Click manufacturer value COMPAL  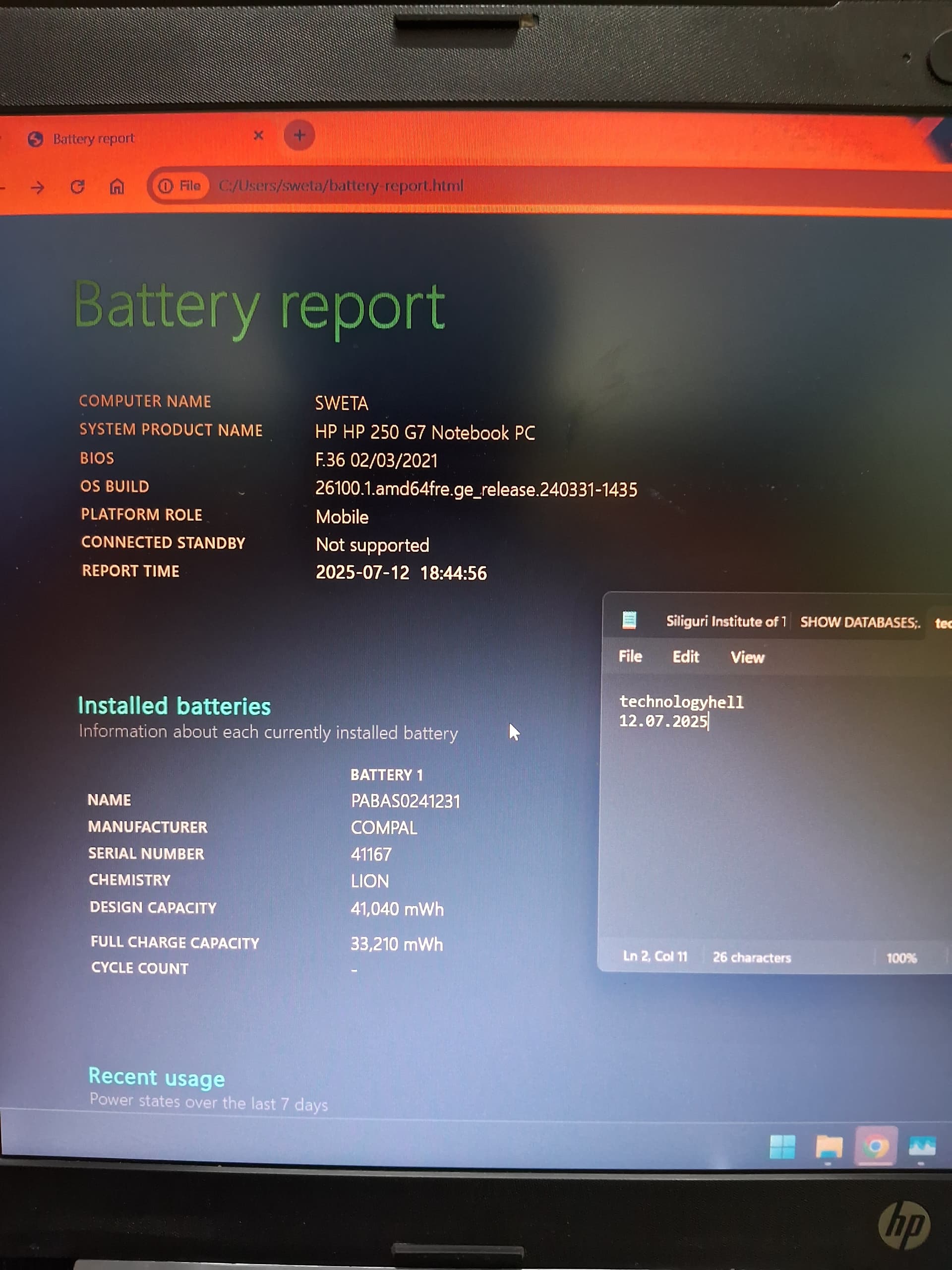tap(384, 827)
